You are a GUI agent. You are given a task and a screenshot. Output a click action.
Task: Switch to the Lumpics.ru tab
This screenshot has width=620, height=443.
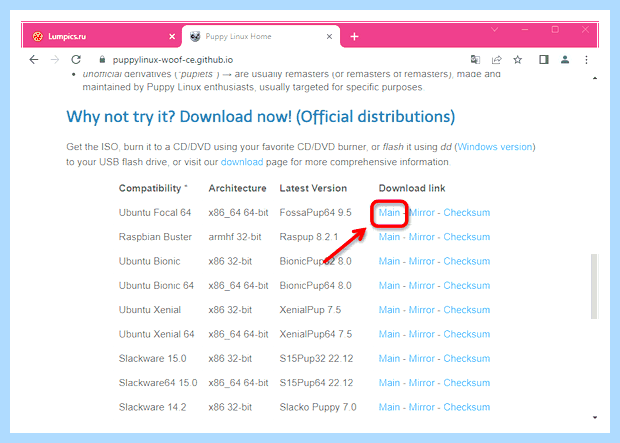[102, 36]
